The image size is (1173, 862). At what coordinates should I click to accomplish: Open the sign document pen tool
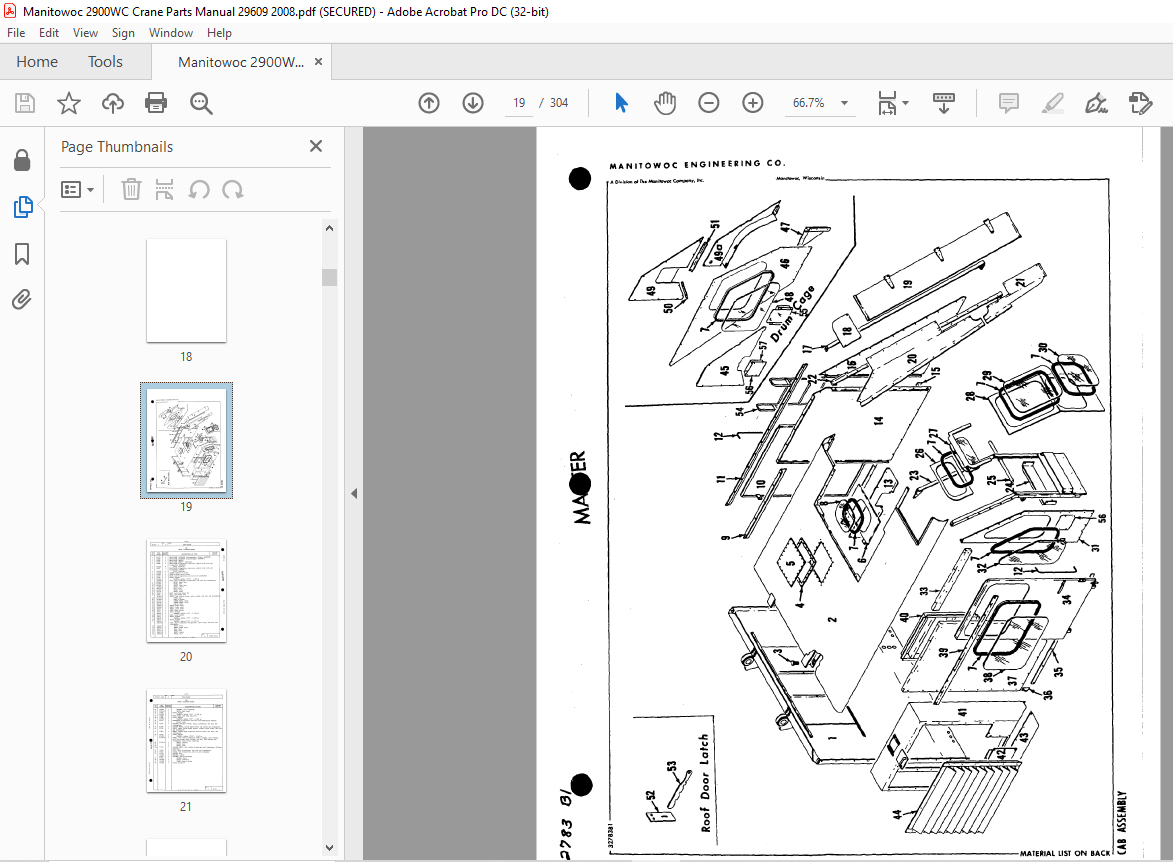1096,103
